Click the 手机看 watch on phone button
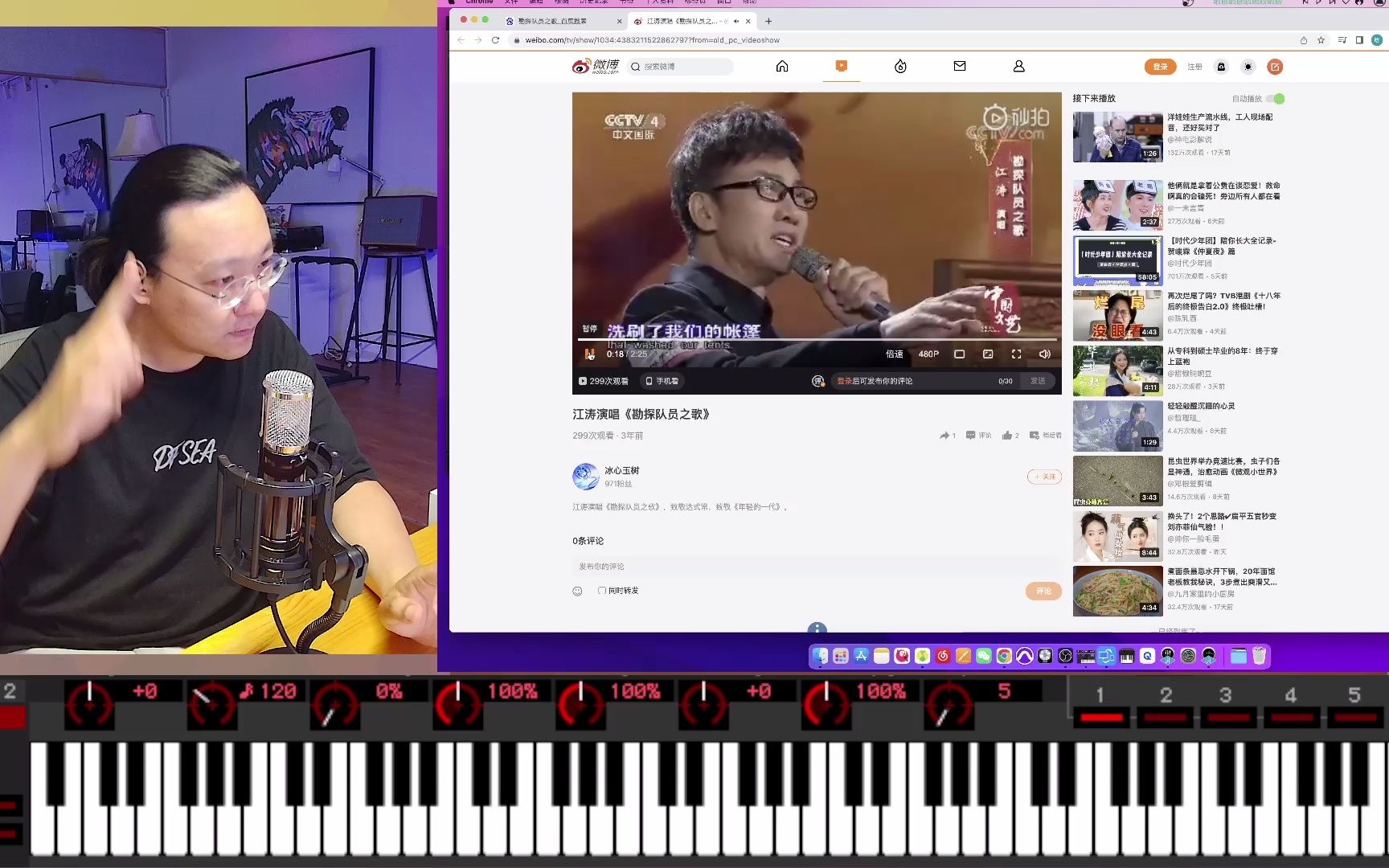1389x868 pixels. [x=662, y=381]
